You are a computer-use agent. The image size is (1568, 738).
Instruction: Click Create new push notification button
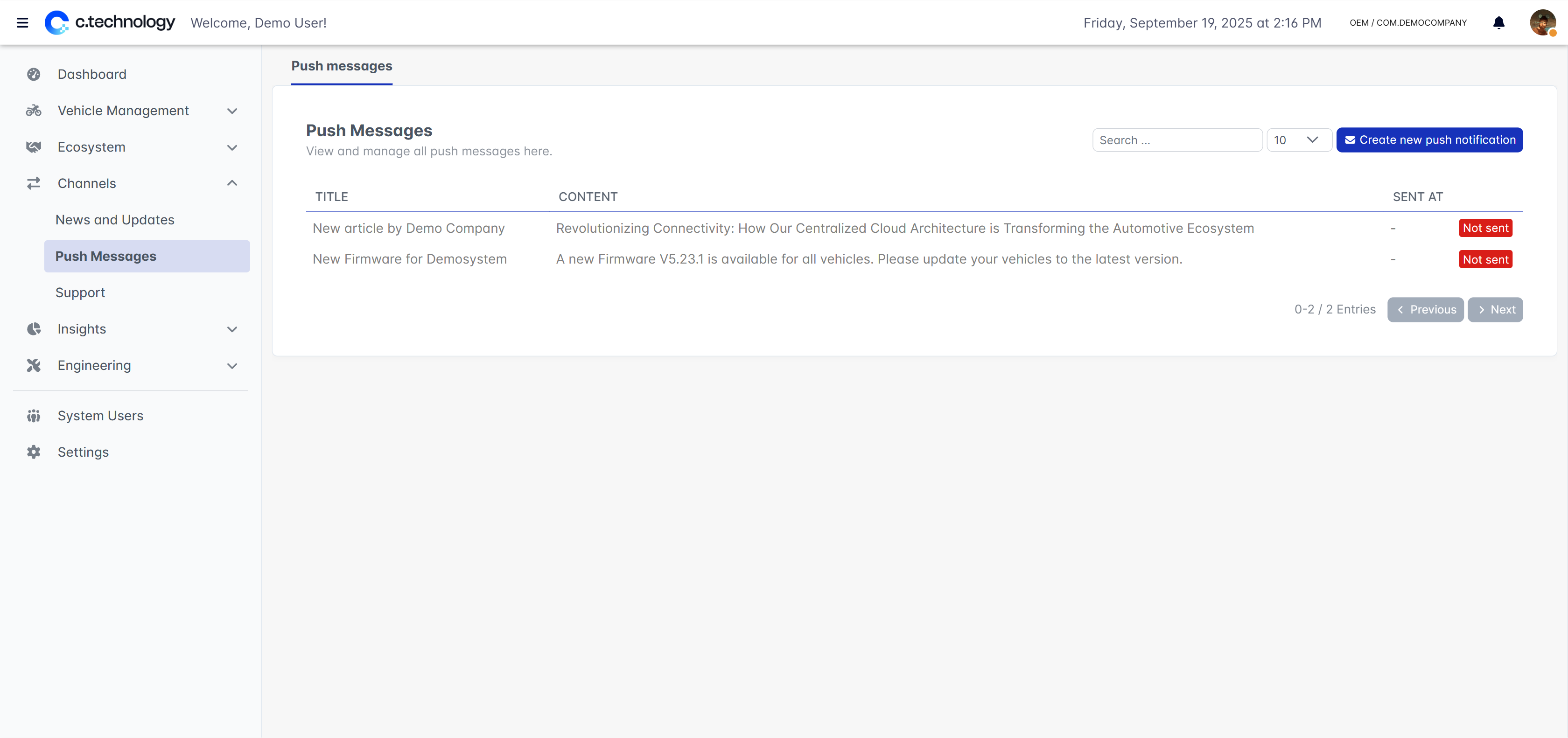1429,140
